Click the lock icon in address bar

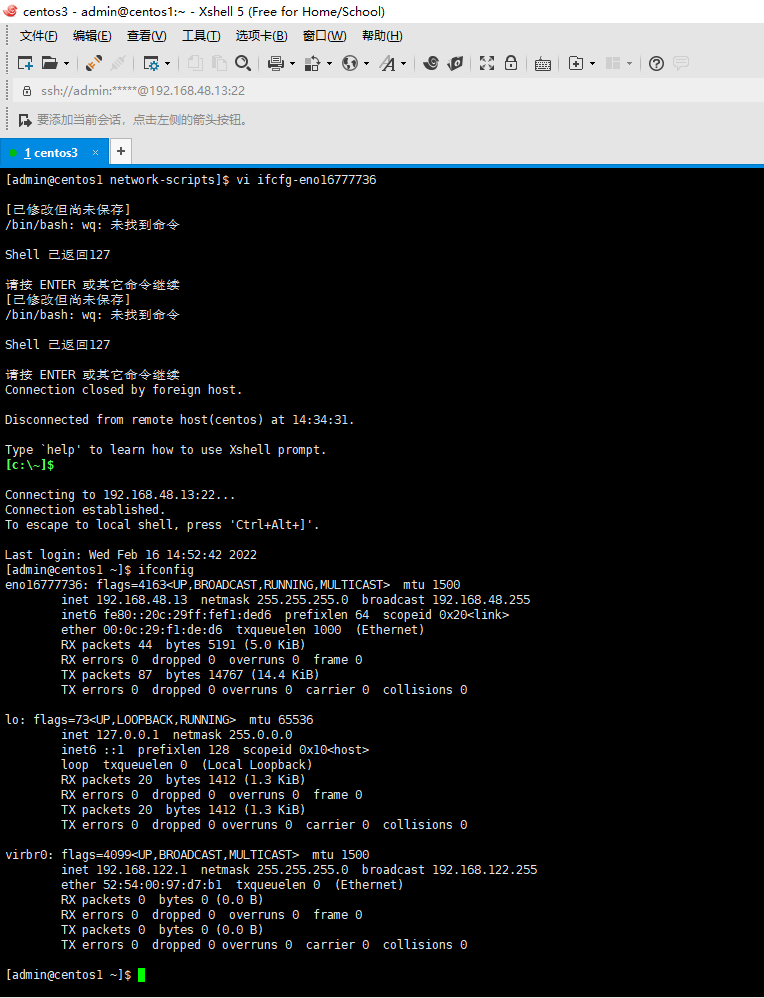point(27,91)
